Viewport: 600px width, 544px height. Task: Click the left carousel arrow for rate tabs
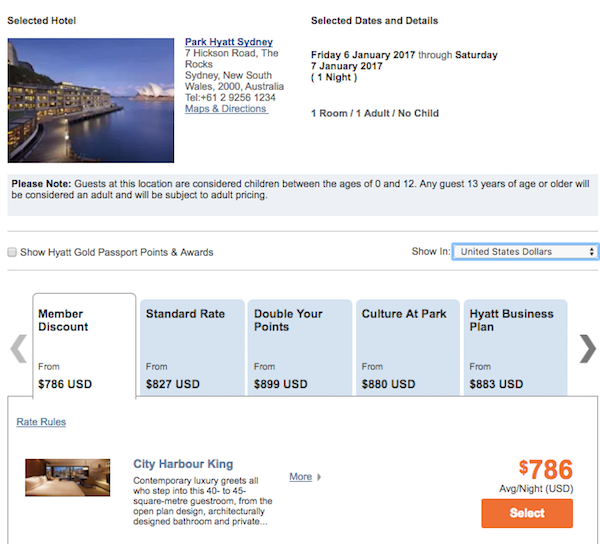18,349
